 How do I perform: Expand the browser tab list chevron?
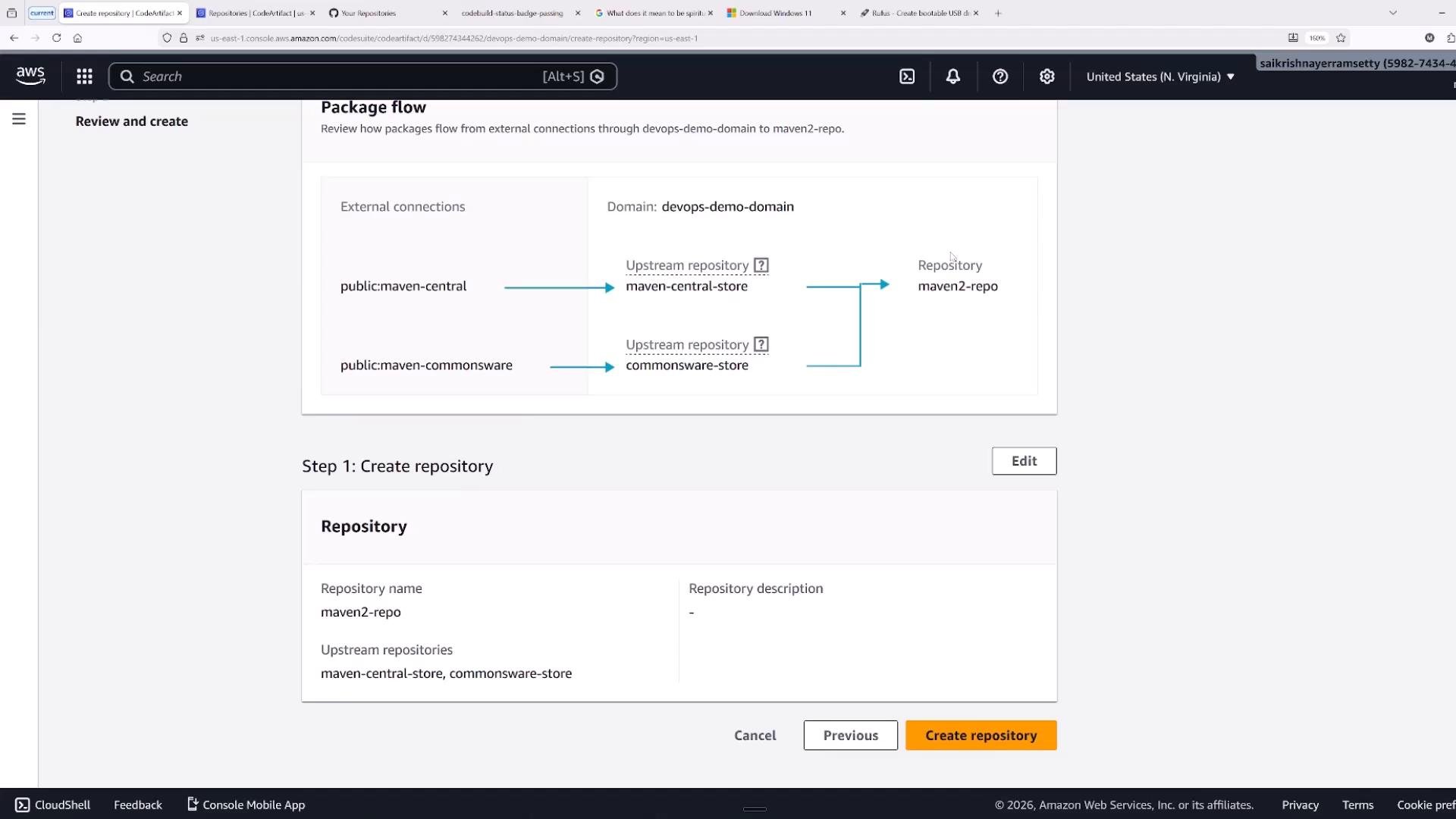pos(1392,13)
